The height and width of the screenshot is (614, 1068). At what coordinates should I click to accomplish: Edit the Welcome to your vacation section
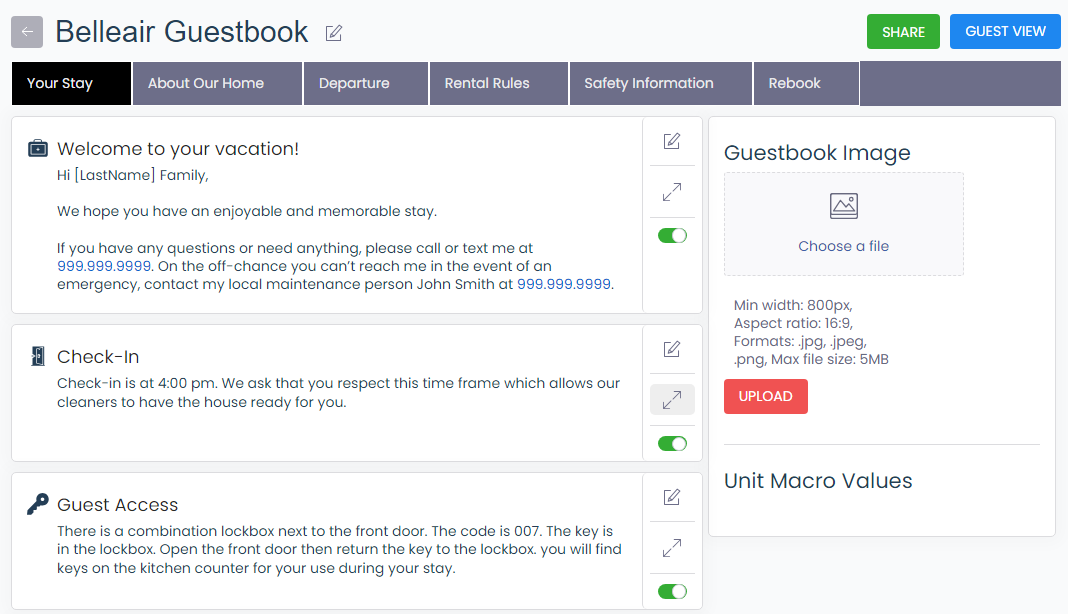point(672,141)
